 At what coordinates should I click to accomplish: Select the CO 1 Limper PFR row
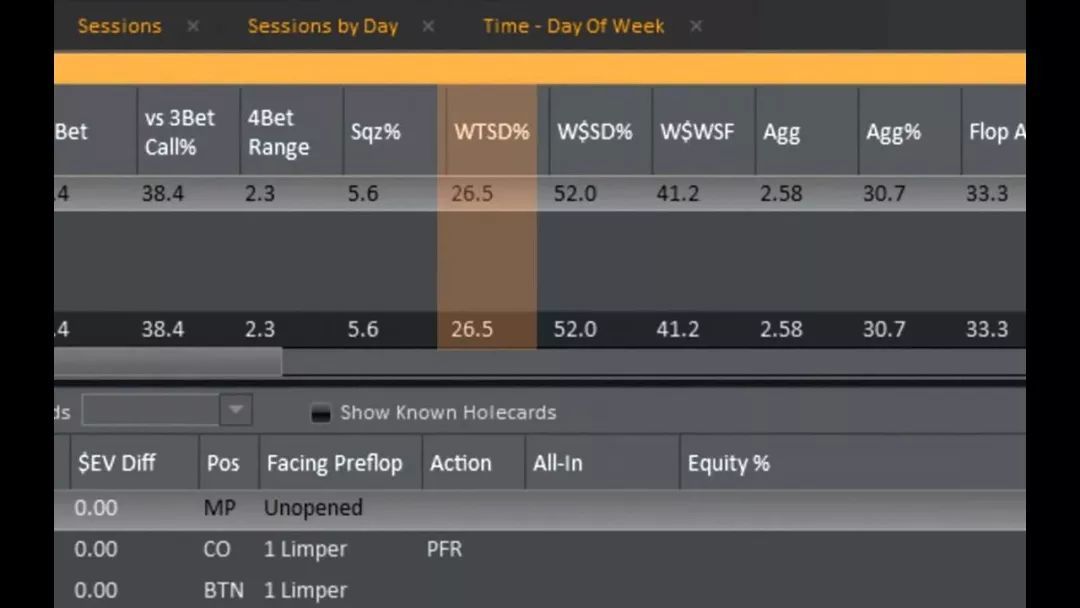[539, 549]
